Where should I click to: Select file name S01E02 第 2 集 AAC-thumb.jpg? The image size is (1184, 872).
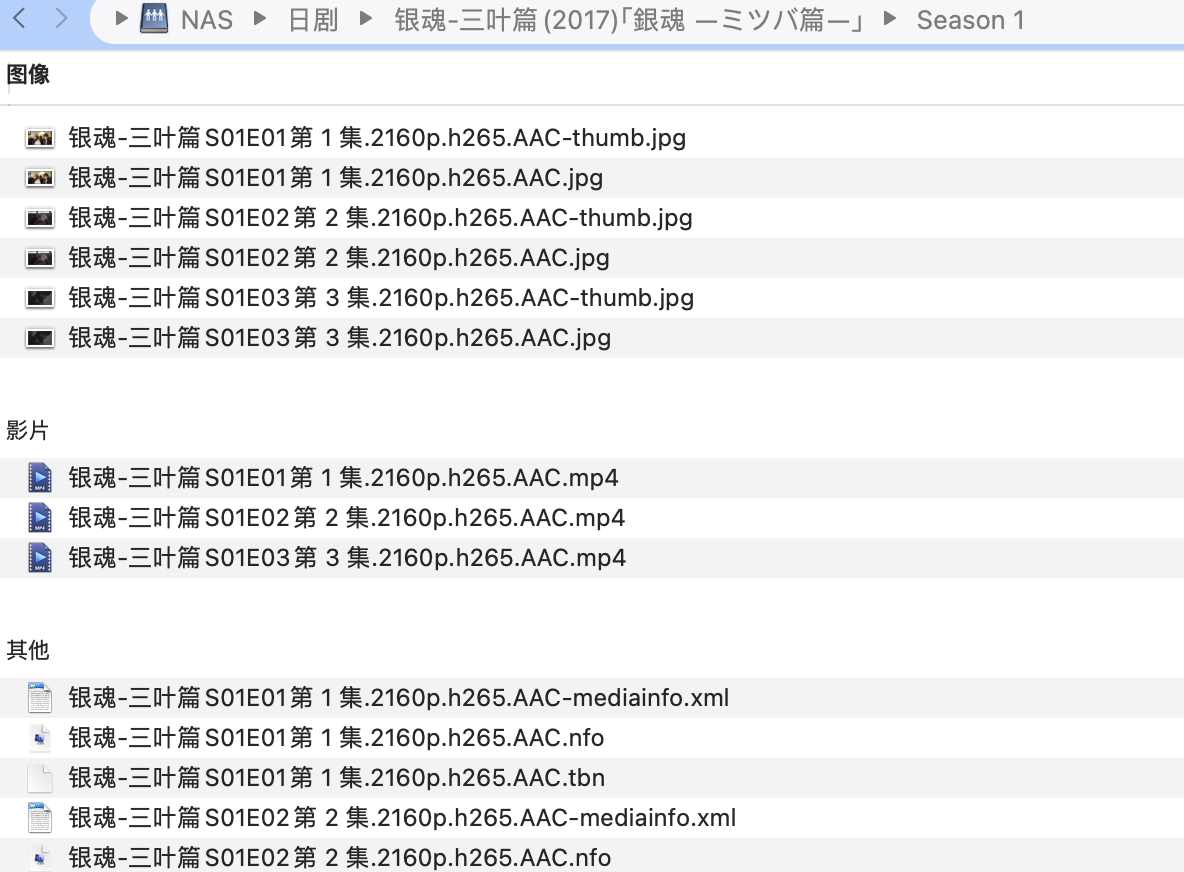(x=380, y=217)
